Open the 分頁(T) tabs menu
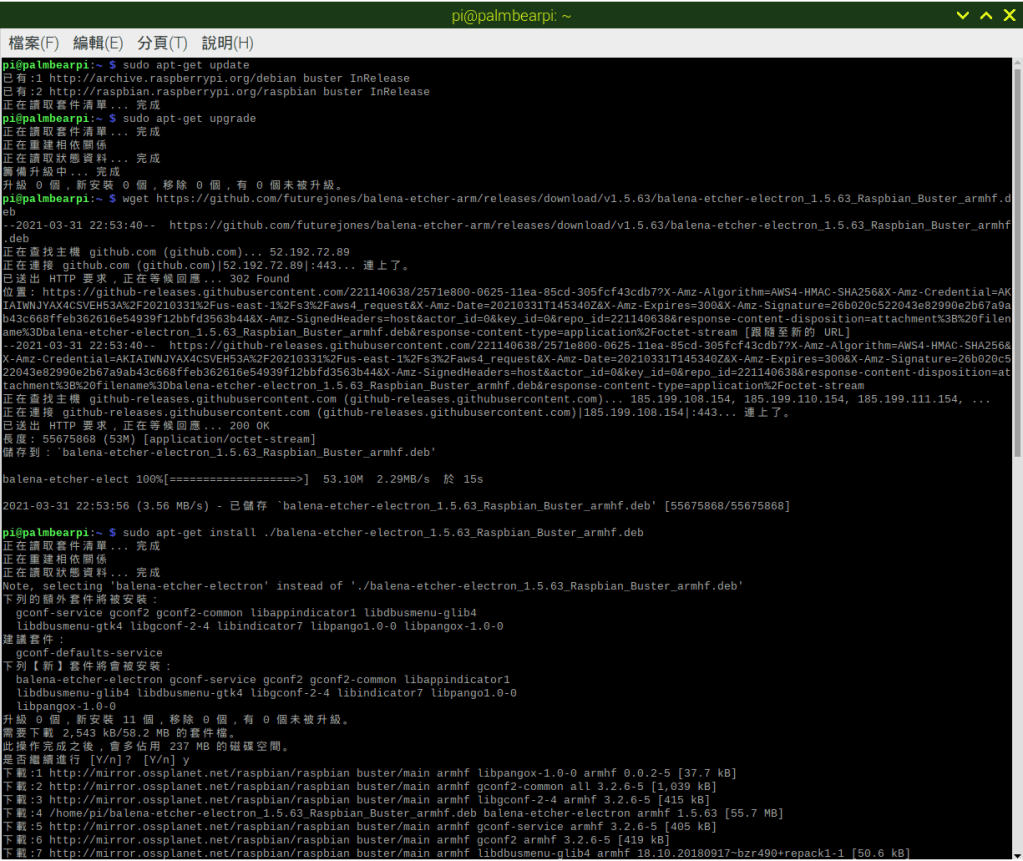1023x861 pixels. [162, 43]
